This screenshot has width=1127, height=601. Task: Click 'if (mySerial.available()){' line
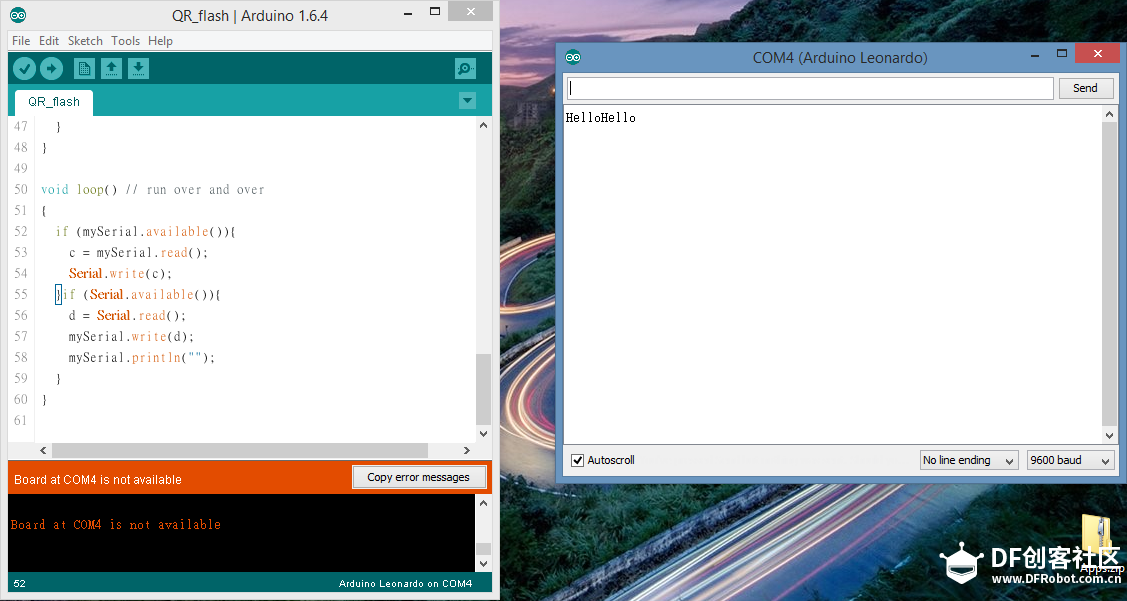pyautogui.click(x=146, y=231)
